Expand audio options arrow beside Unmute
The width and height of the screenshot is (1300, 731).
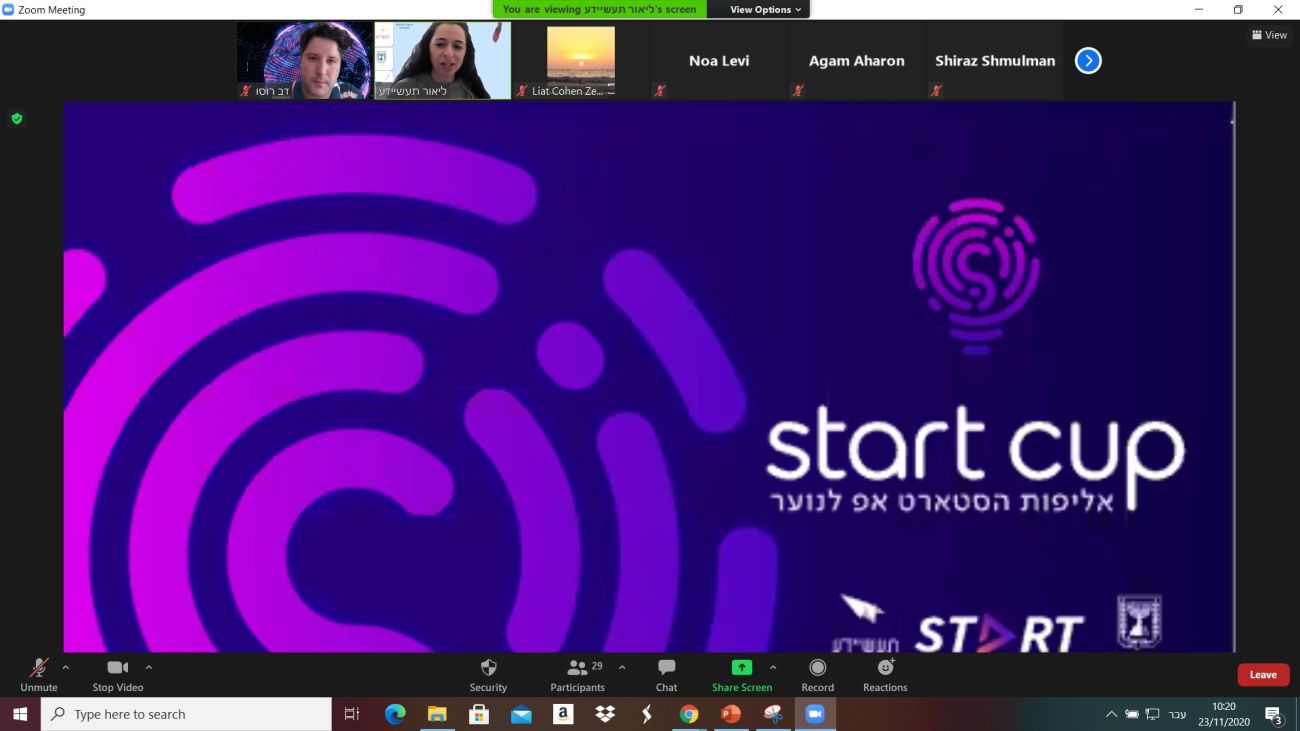66,667
